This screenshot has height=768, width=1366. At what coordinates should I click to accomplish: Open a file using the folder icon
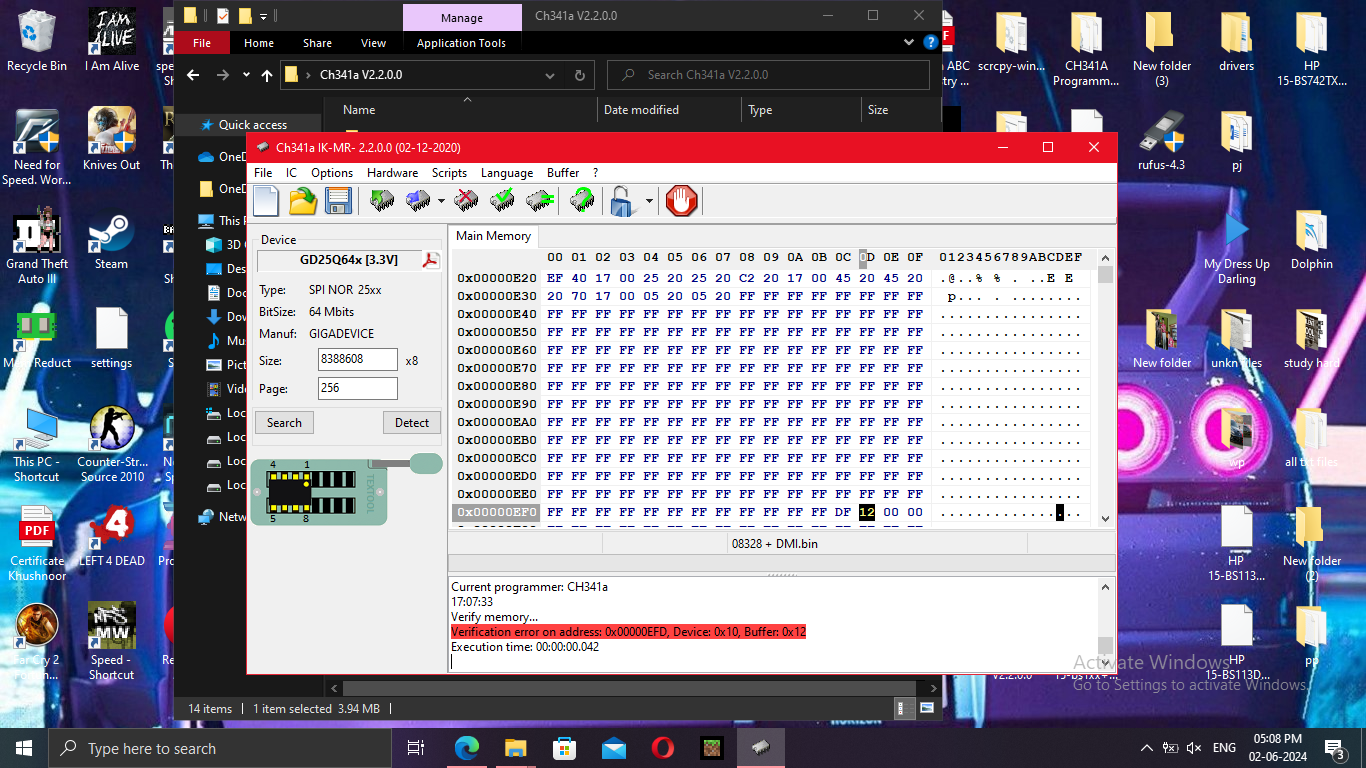(x=303, y=201)
